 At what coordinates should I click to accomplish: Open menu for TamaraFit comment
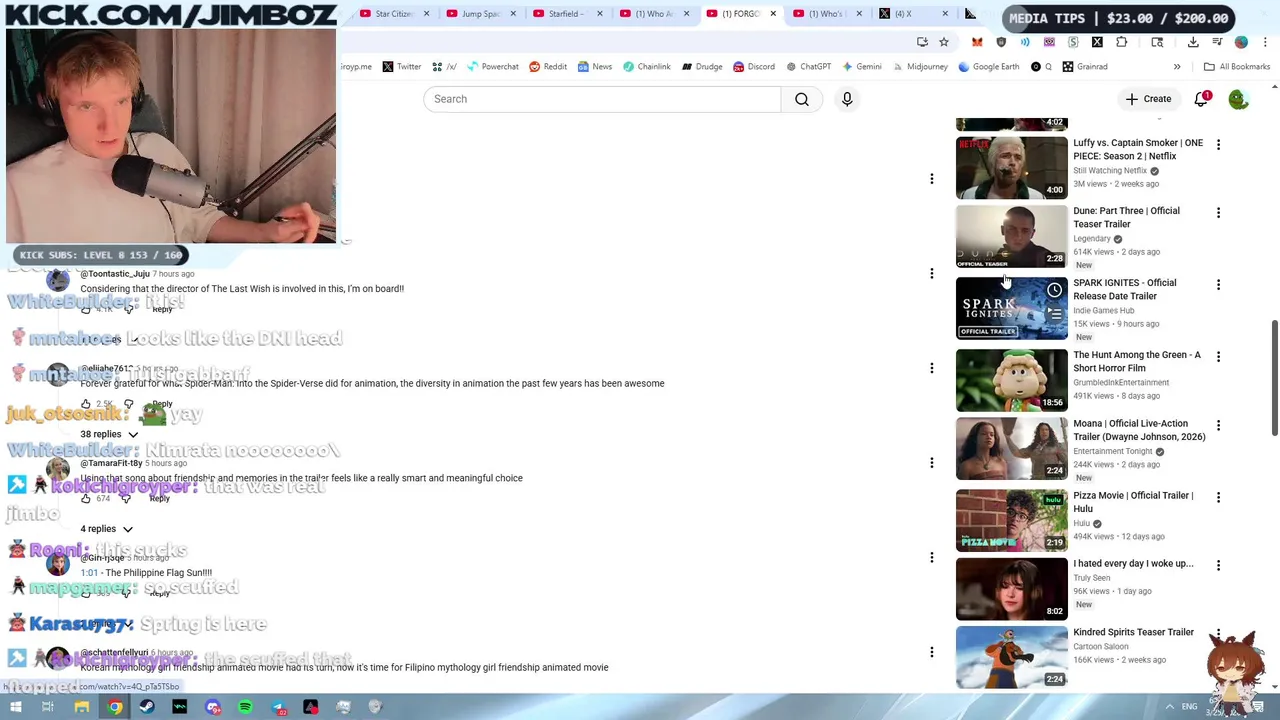click(x=931, y=463)
